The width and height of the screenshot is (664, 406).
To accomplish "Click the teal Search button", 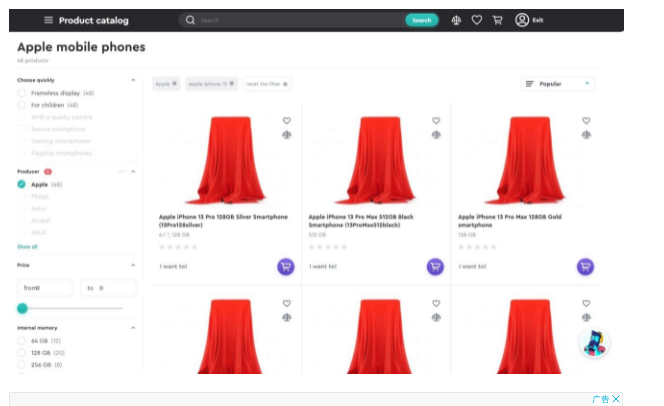I will tap(421, 20).
